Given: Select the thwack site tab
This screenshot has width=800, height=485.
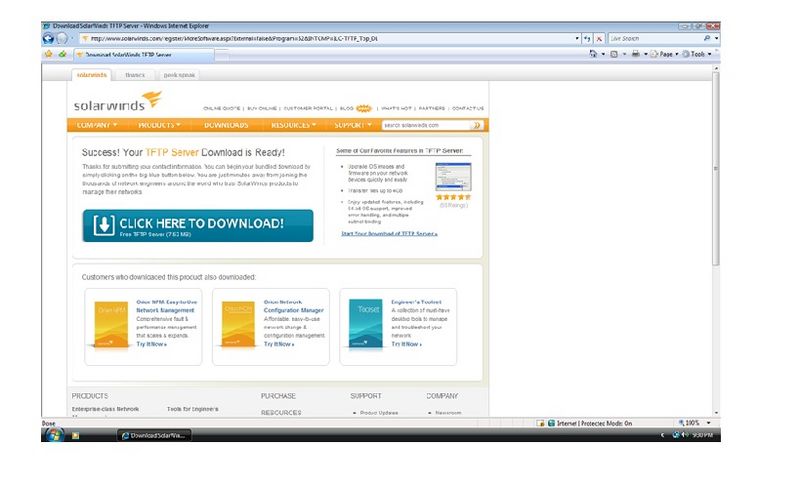Looking at the screenshot, I should tap(135, 75).
